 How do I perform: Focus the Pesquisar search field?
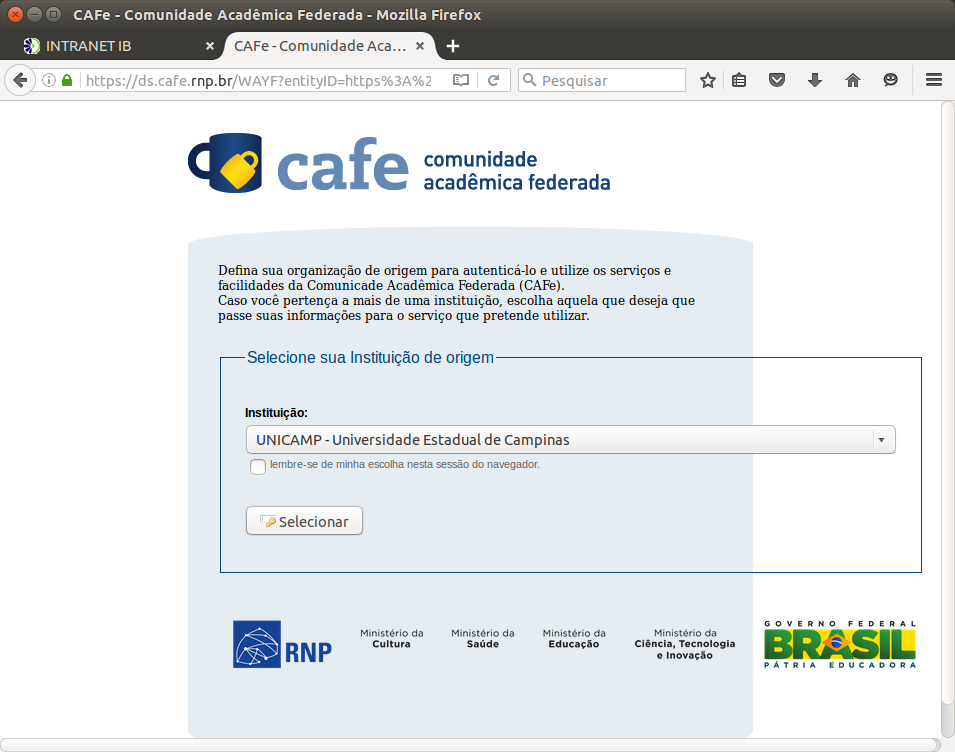click(602, 80)
